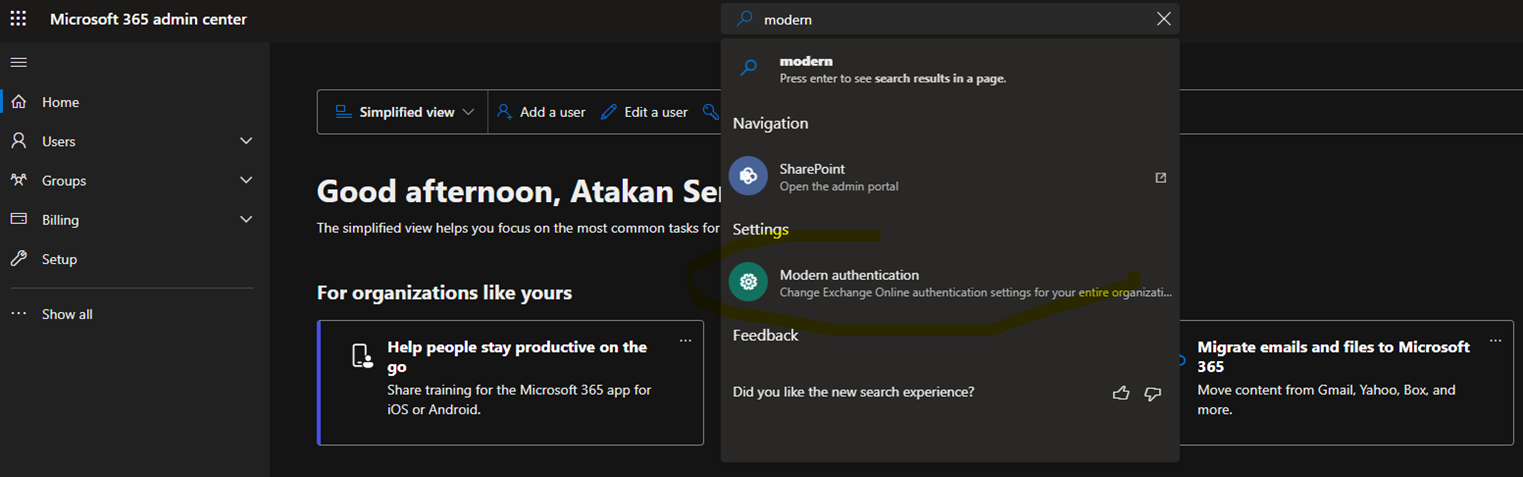Open Setup in navigation
Screen dimensions: 1523x477
click(x=135, y=258)
